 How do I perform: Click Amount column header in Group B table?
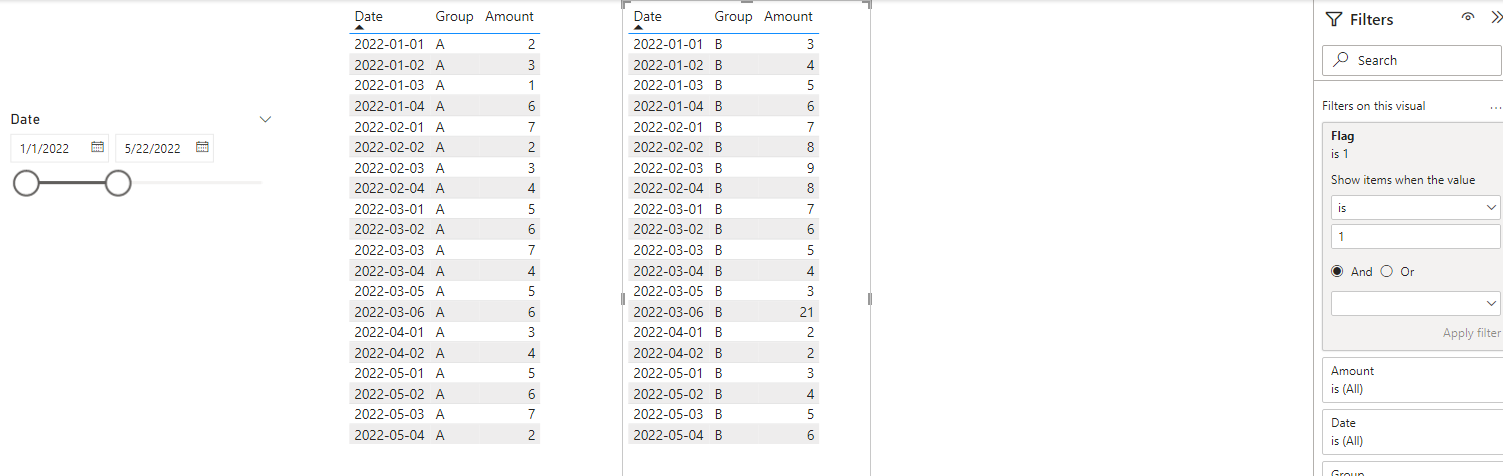click(788, 16)
